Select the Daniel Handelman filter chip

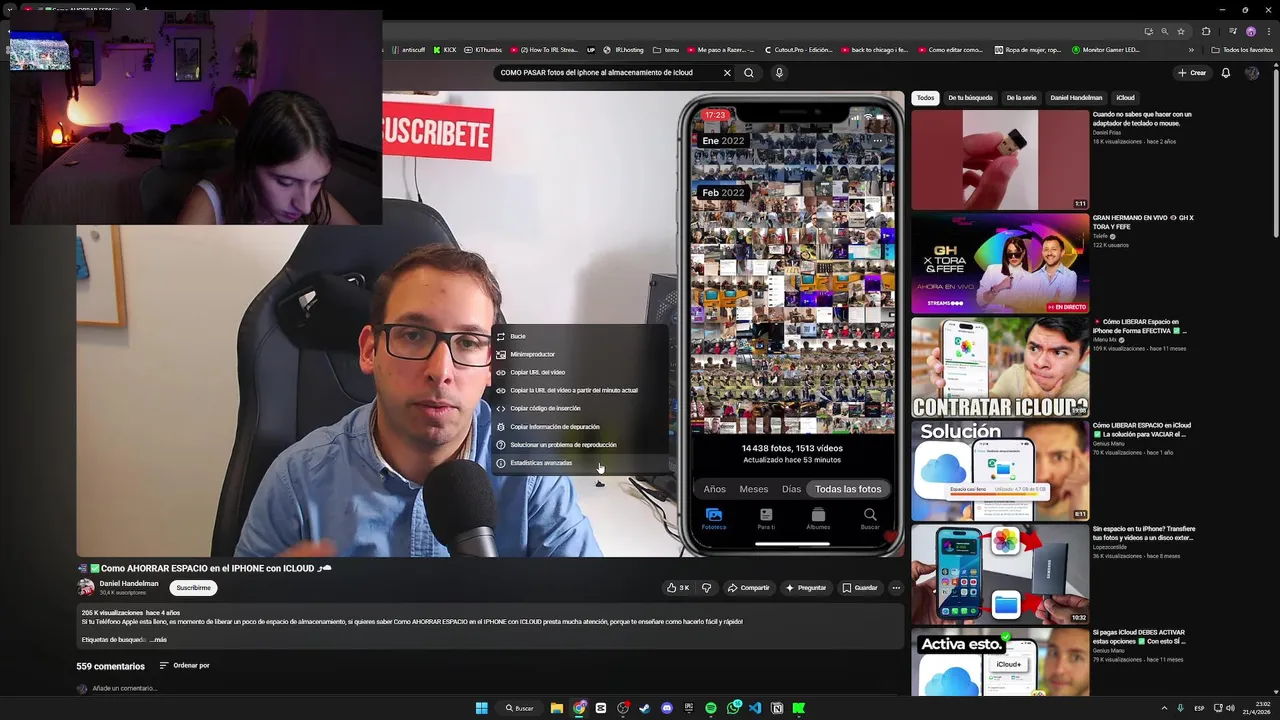pyautogui.click(x=1076, y=98)
